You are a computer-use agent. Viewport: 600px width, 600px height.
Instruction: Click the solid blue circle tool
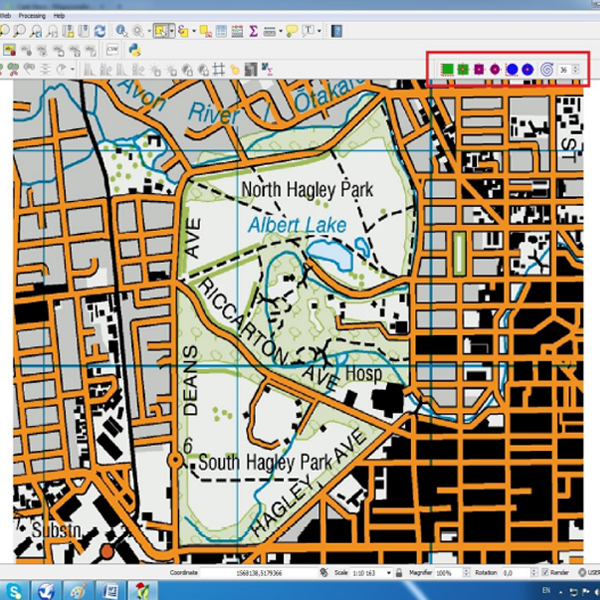click(x=511, y=69)
